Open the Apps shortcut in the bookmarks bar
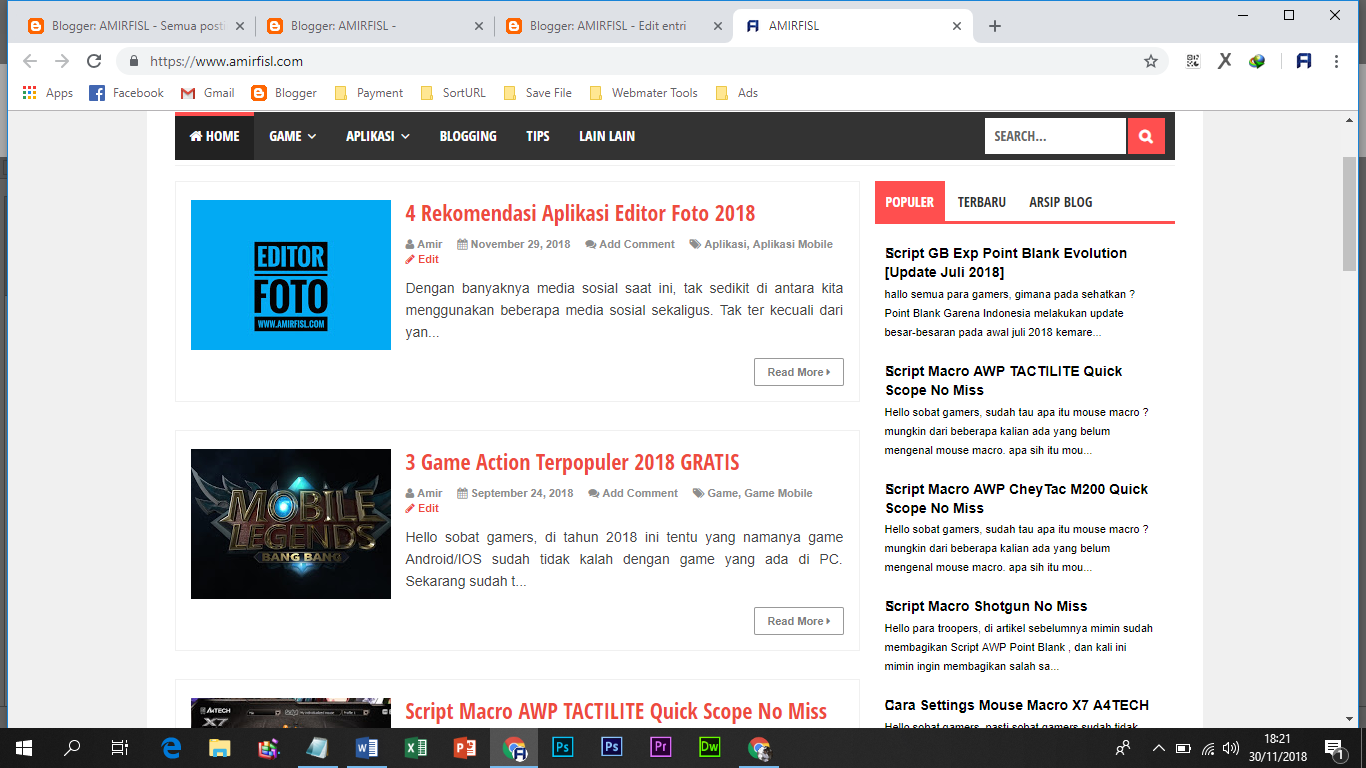The height and width of the screenshot is (768, 1366). pyautogui.click(x=47, y=93)
